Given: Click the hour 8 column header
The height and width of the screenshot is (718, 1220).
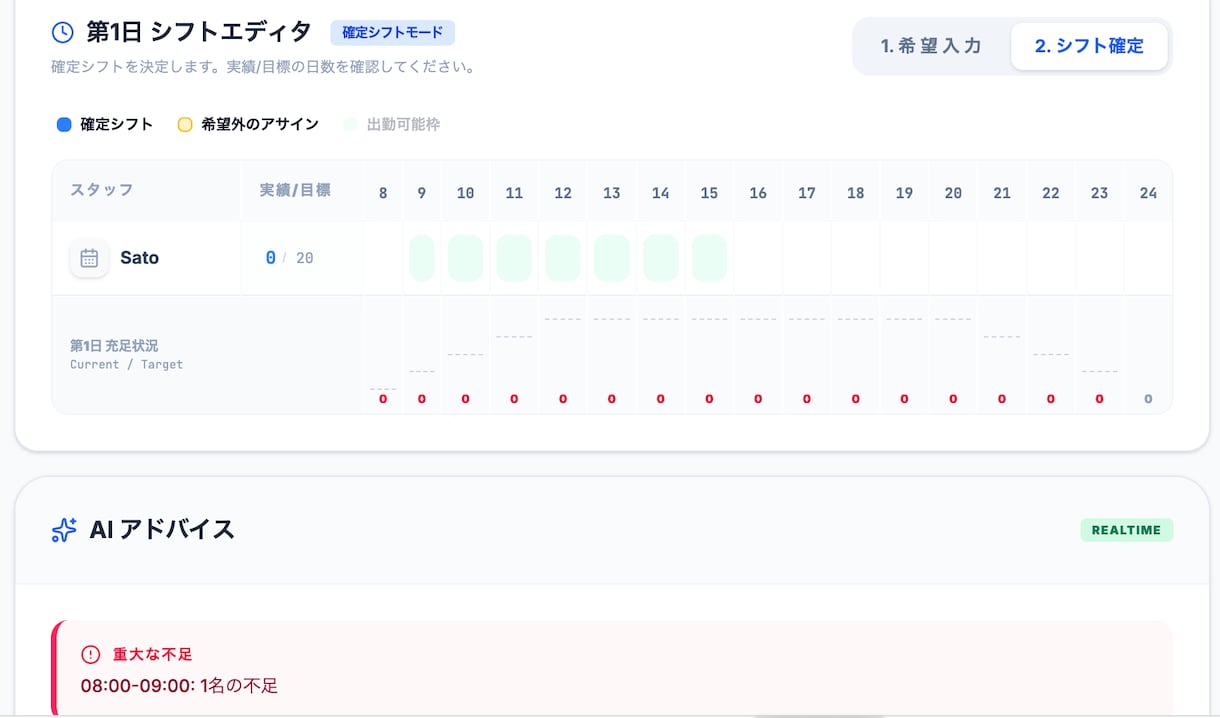Looking at the screenshot, I should (x=383, y=193).
